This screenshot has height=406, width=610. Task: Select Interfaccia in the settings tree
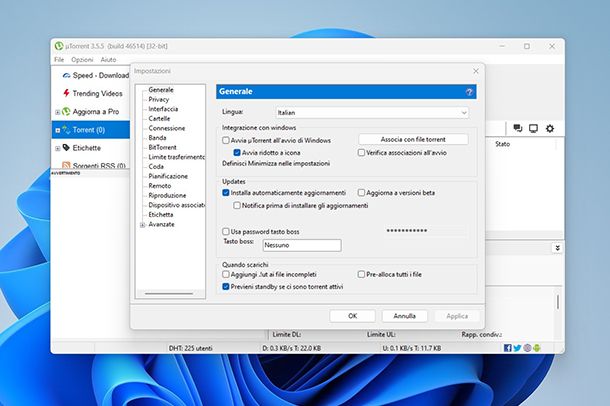[x=163, y=109]
